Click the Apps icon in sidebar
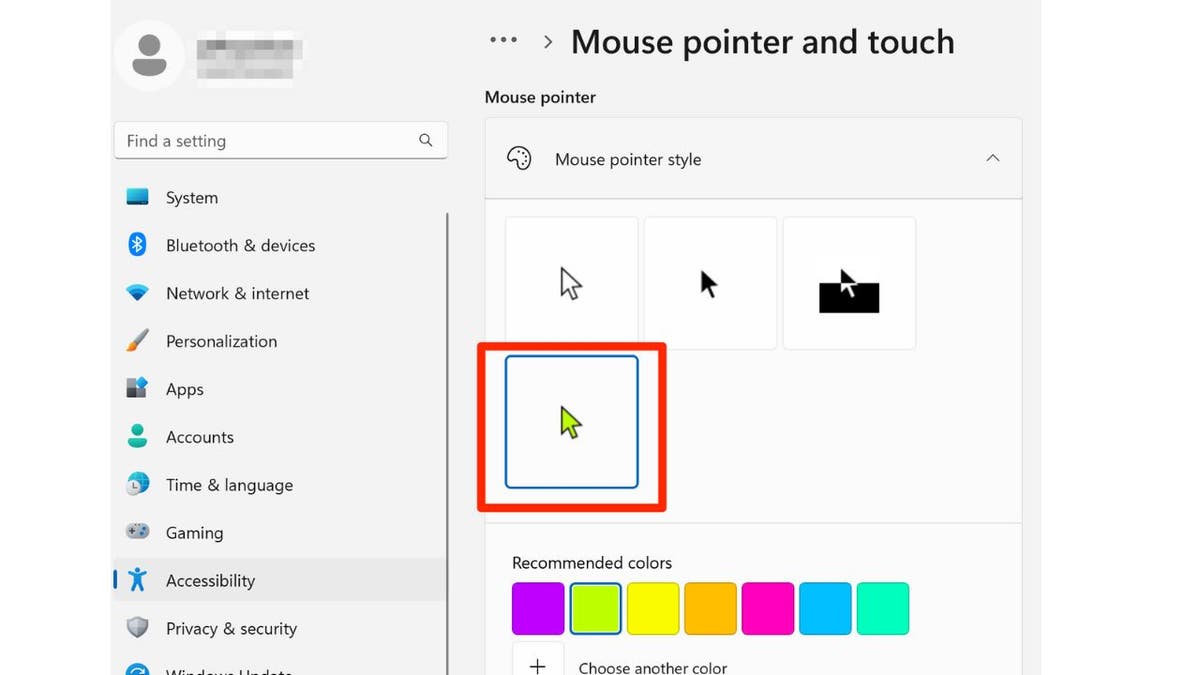Screen dimensions: 1200x675 tap(138, 388)
